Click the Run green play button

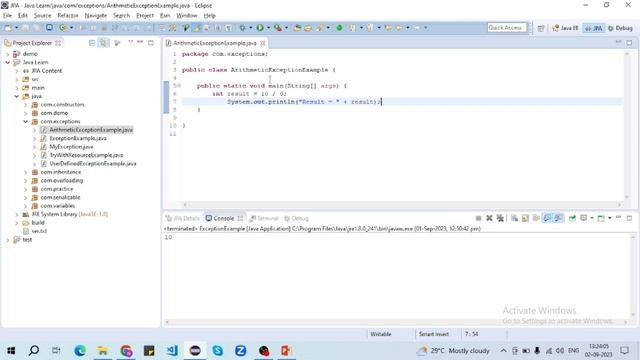pos(260,28)
